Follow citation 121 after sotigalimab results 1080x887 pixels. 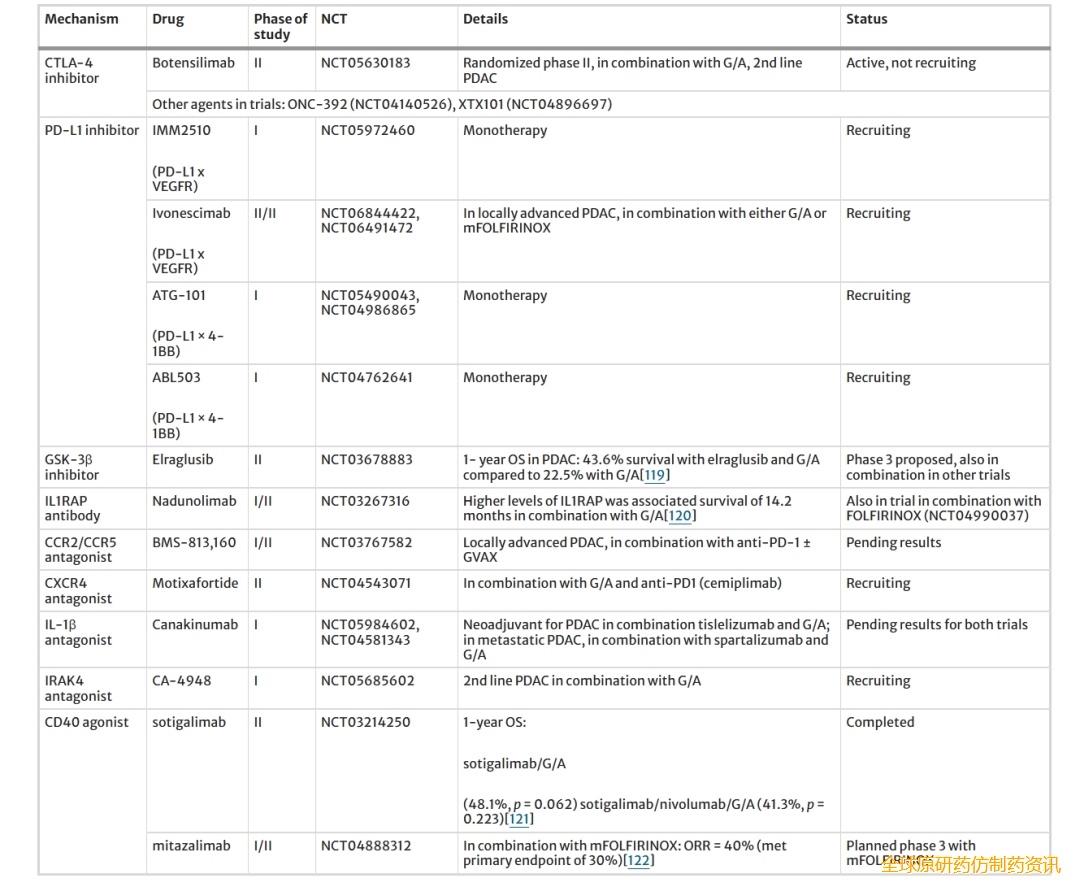[x=519, y=819]
